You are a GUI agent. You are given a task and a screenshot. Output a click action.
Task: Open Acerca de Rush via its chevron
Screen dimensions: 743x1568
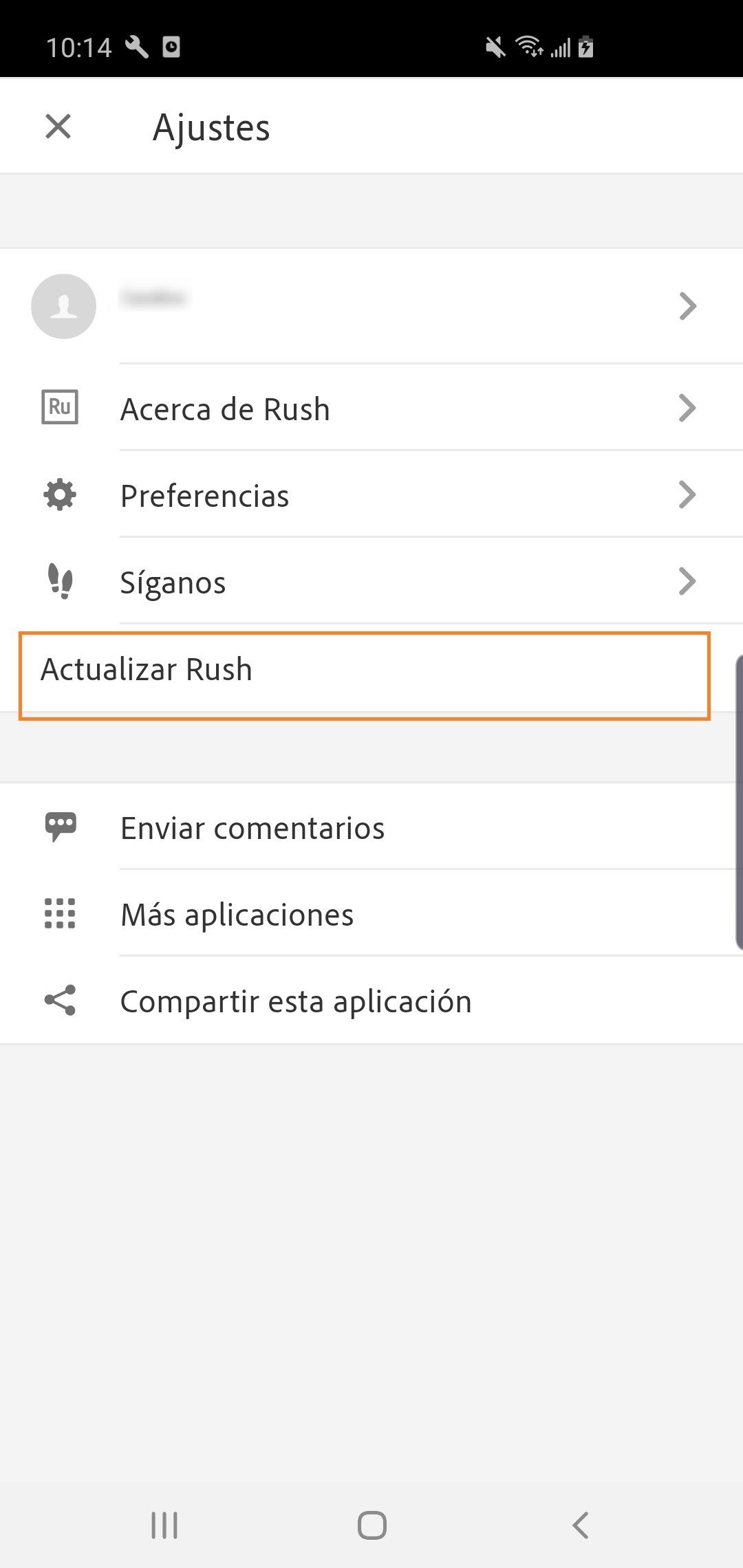(687, 408)
